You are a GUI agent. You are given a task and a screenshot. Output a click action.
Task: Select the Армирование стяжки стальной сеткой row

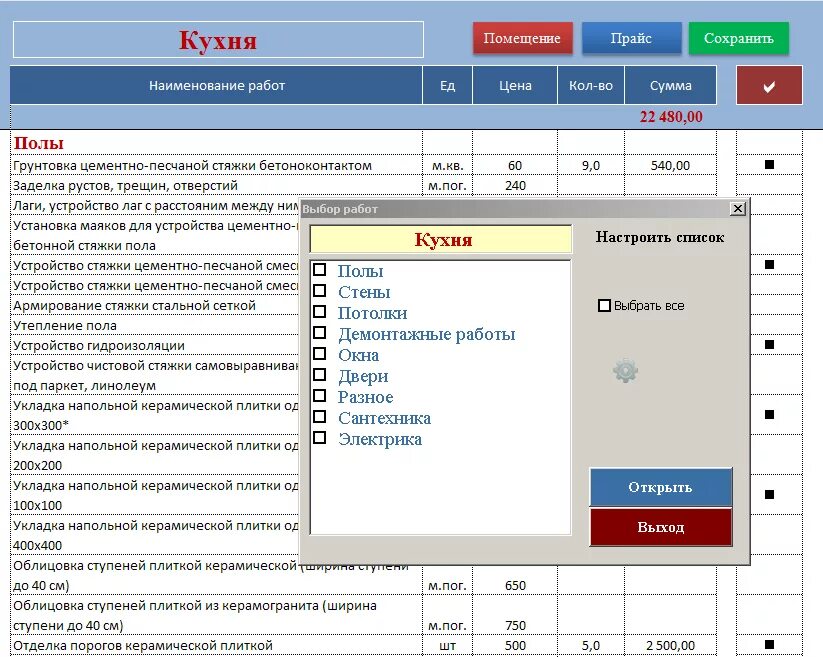tap(134, 305)
